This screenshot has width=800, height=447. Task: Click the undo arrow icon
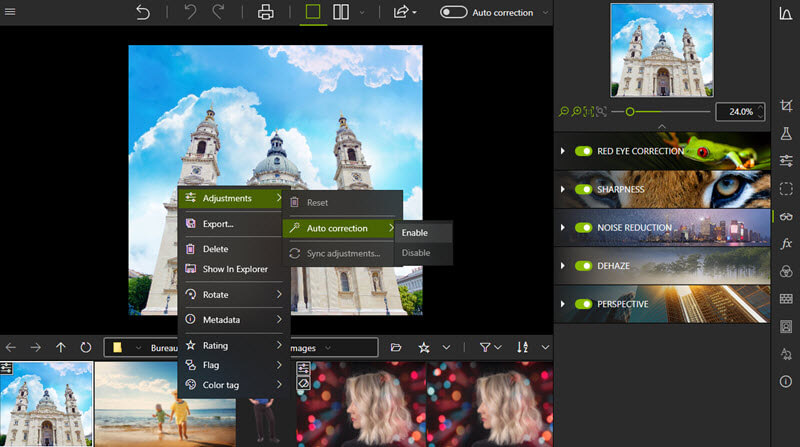[x=143, y=12]
